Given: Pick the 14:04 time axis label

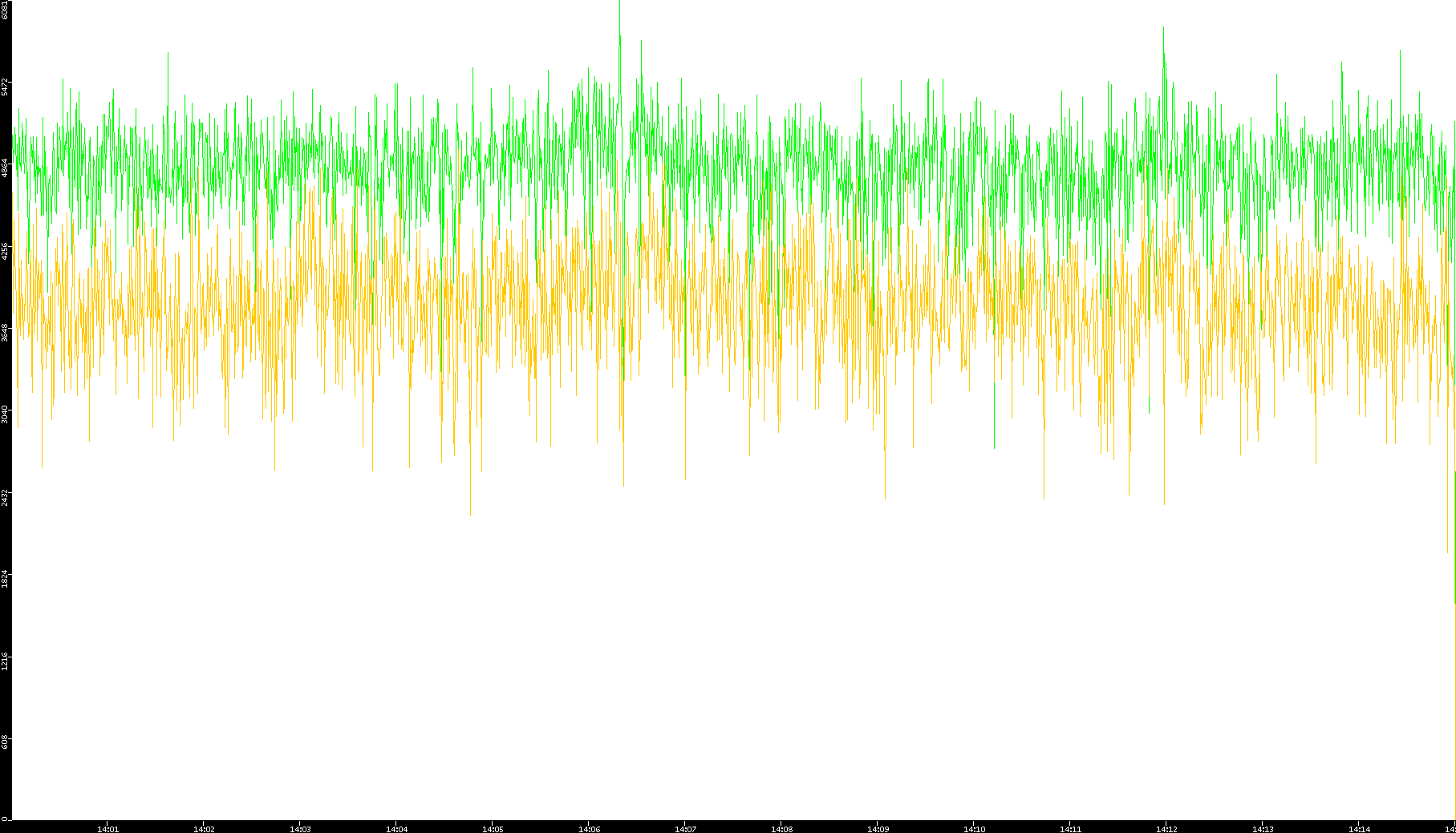Looking at the screenshot, I should click(396, 829).
